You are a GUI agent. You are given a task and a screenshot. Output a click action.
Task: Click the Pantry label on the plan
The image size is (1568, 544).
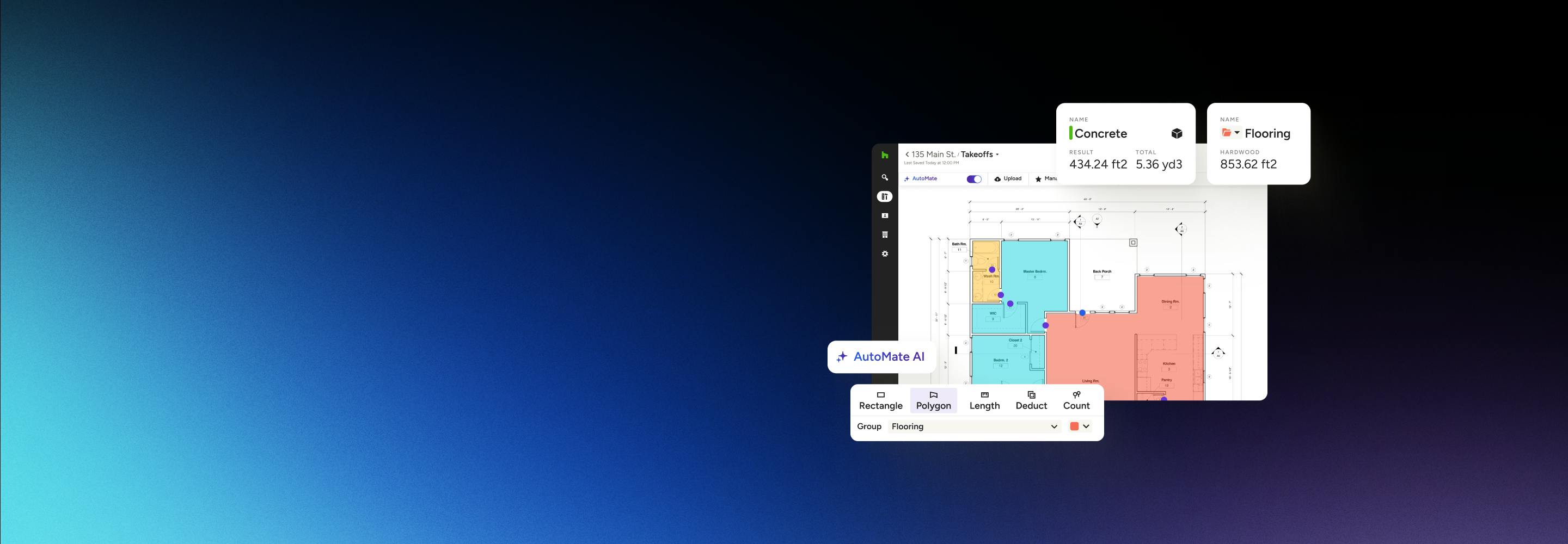tap(1166, 380)
